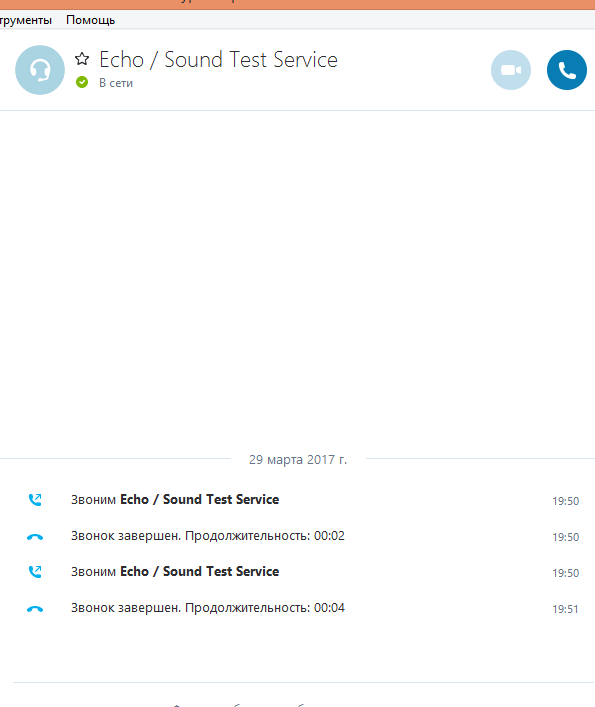
Task: Click the second outgoing call icon
Action: (x=35, y=572)
